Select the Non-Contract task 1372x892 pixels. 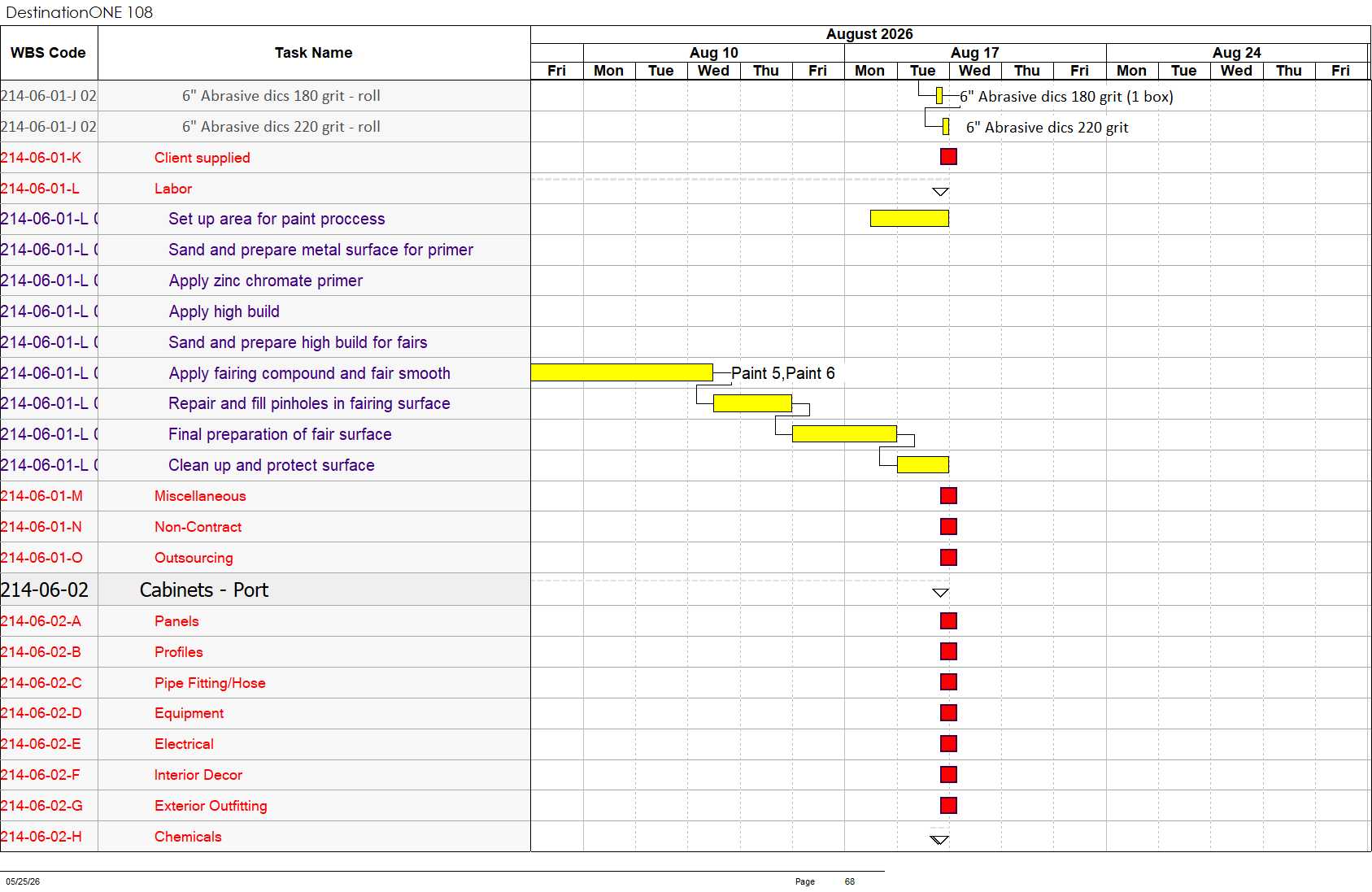coord(198,527)
